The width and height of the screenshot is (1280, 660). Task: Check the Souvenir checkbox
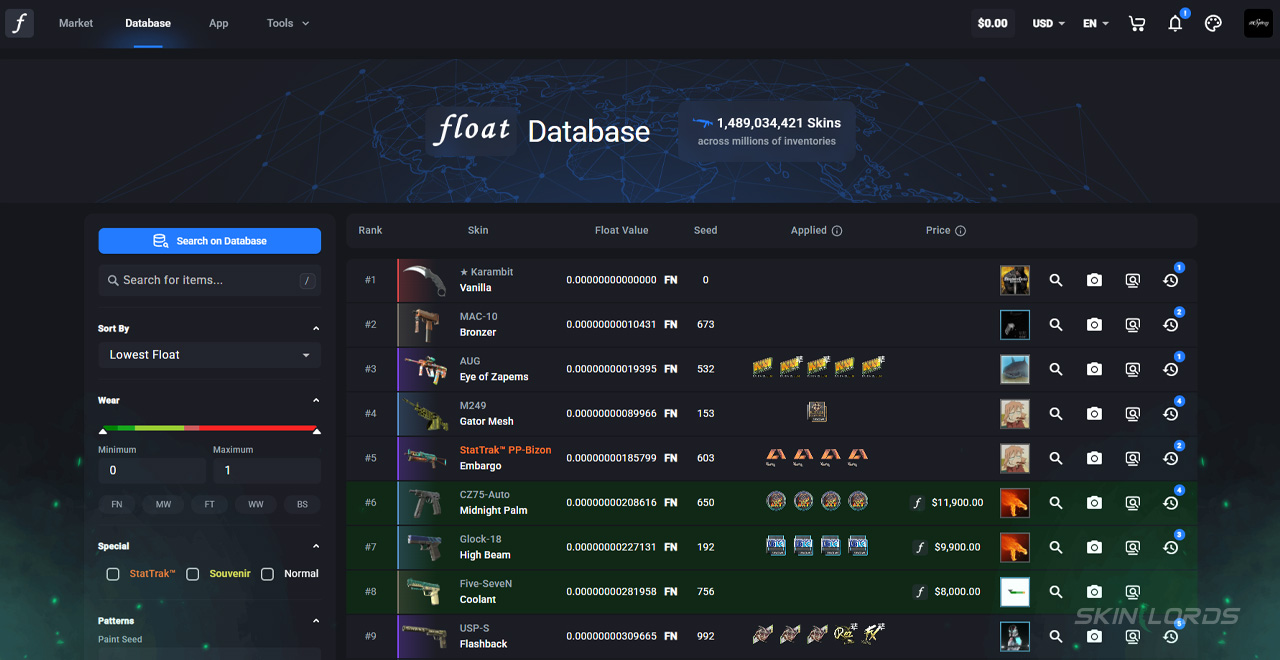point(192,574)
